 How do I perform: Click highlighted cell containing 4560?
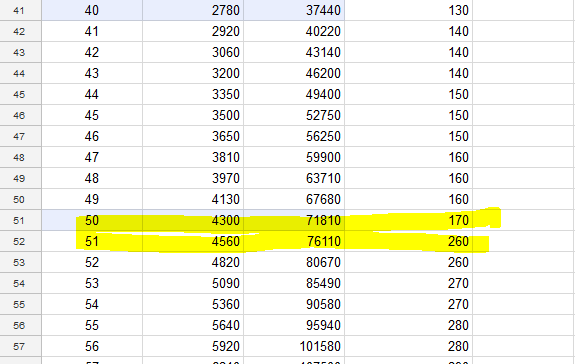coord(193,241)
